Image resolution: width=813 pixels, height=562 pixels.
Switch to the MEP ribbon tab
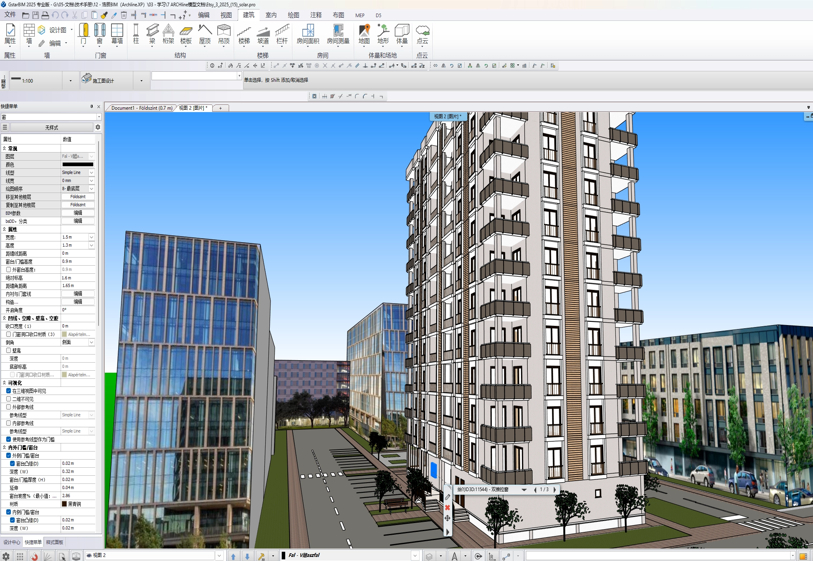[x=360, y=15]
